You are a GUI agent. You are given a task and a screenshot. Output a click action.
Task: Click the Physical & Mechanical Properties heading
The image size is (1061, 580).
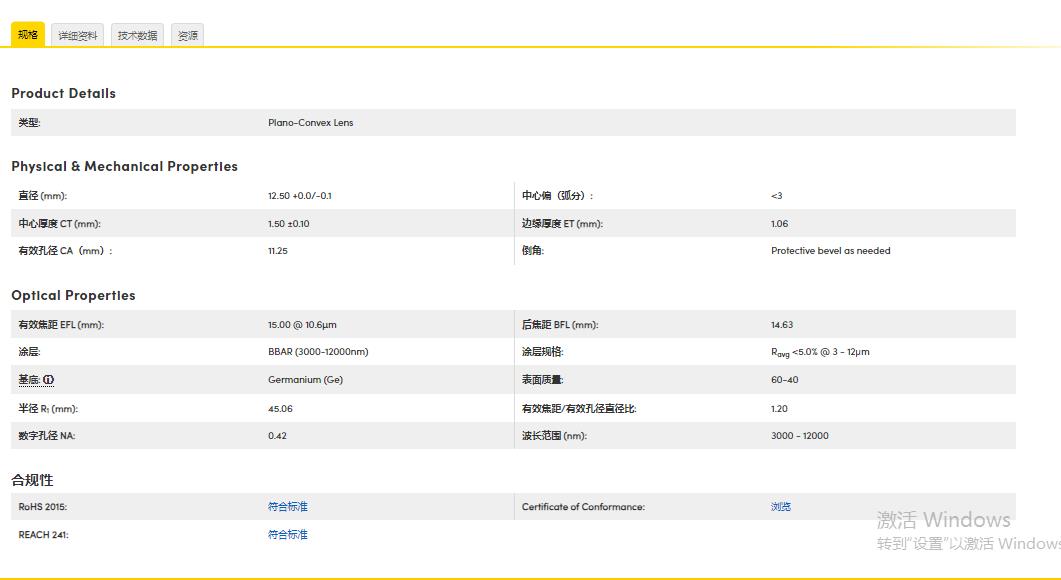point(124,166)
